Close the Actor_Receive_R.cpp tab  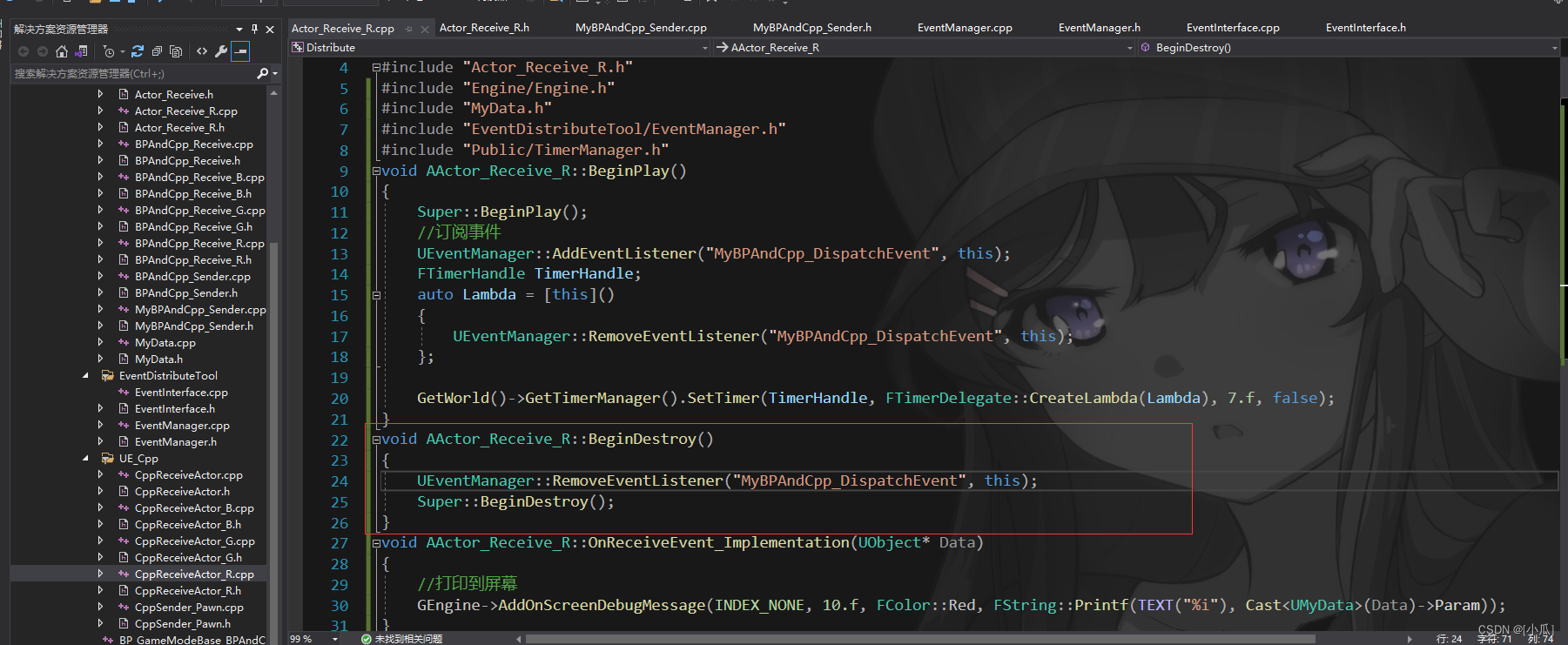click(425, 29)
